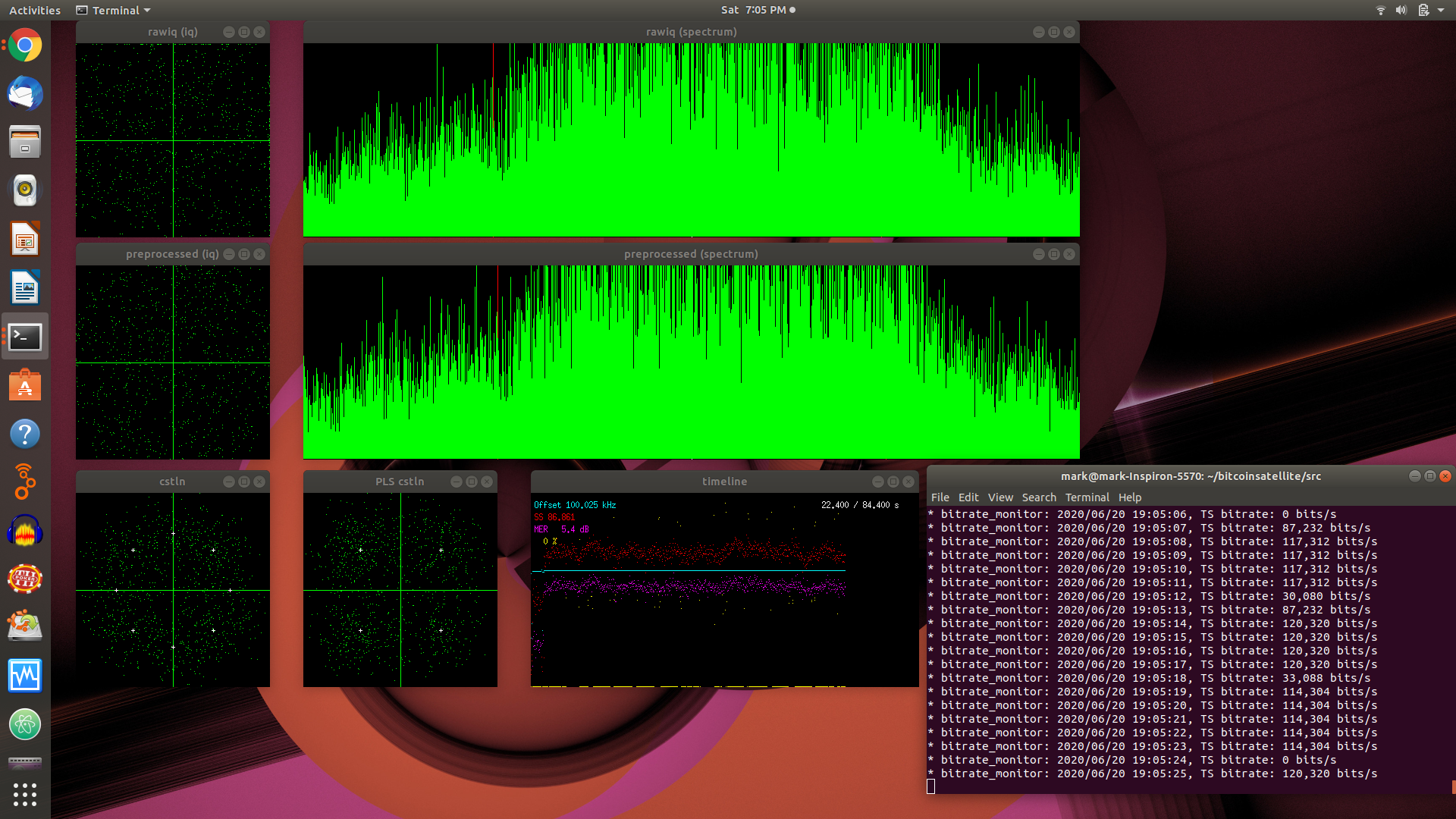Viewport: 1456px width, 819px height.
Task: Click the volume indicator in top bar
Action: tap(1401, 10)
